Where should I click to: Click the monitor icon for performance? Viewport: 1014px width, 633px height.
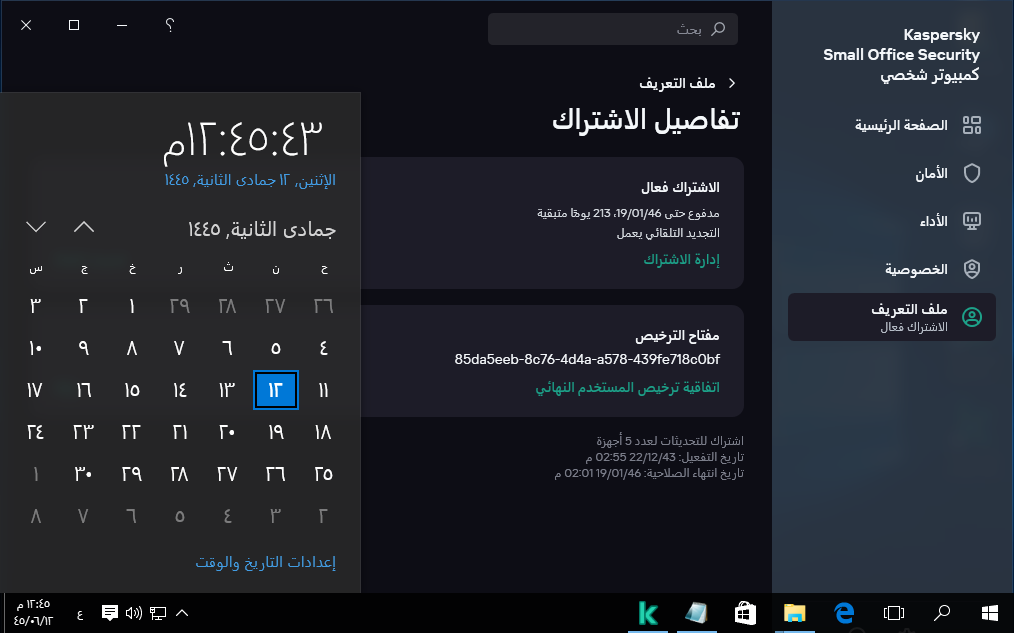coord(971,221)
